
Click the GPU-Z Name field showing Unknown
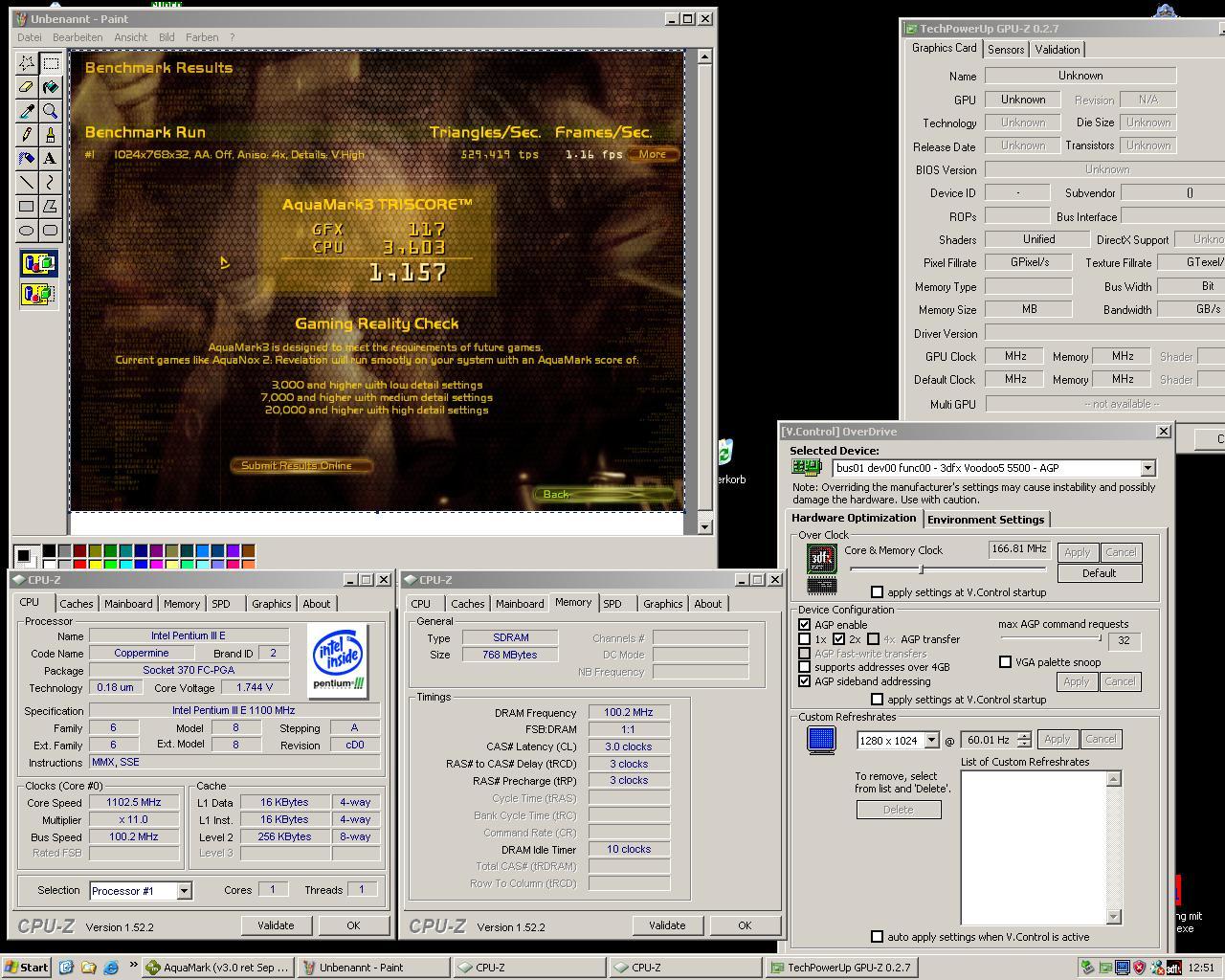click(x=1080, y=76)
